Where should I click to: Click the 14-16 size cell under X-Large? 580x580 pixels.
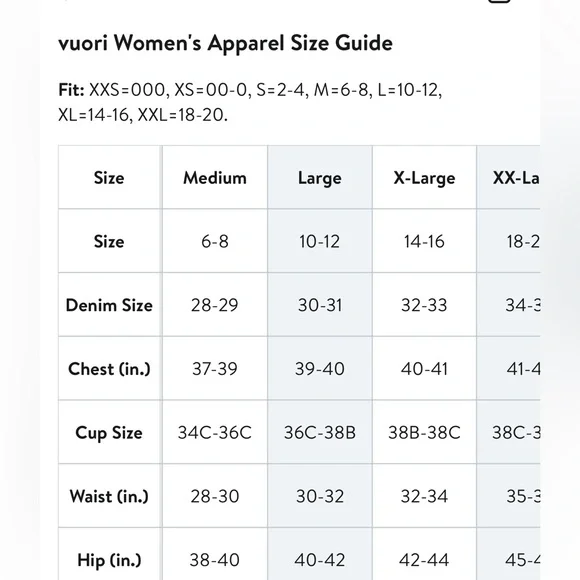click(x=424, y=241)
